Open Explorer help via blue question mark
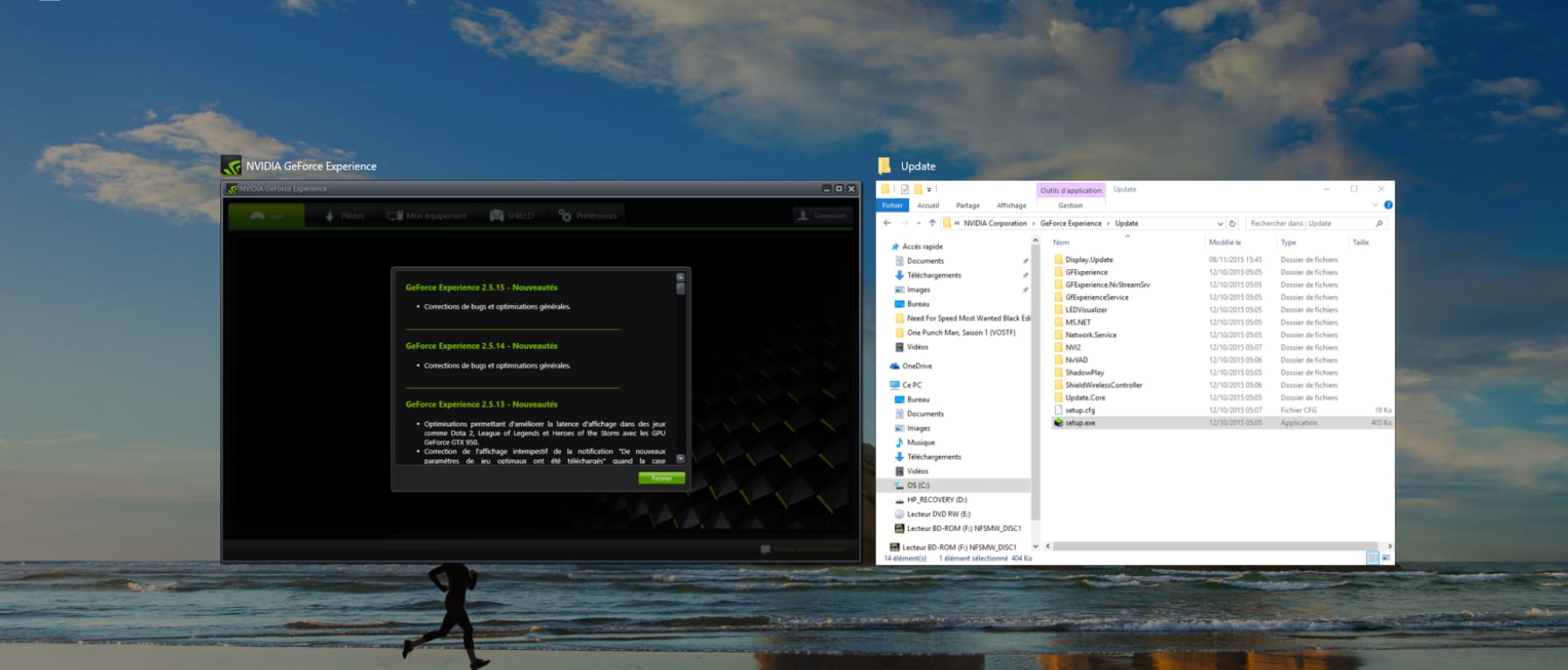Screen dimensions: 1568x670 coord(1388,205)
